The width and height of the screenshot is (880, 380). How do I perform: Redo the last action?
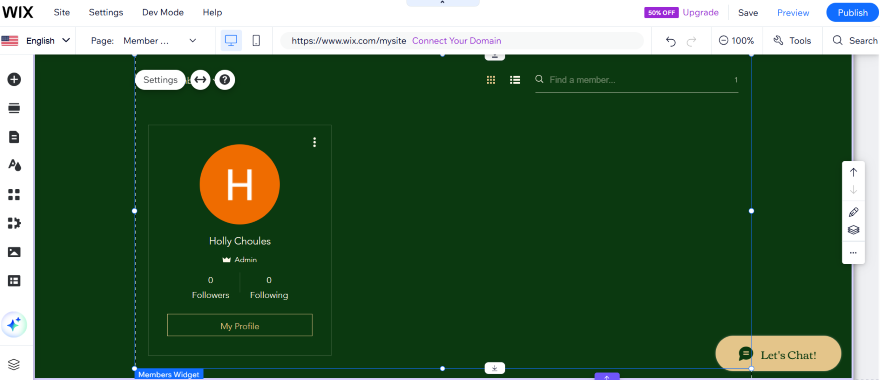pos(692,41)
